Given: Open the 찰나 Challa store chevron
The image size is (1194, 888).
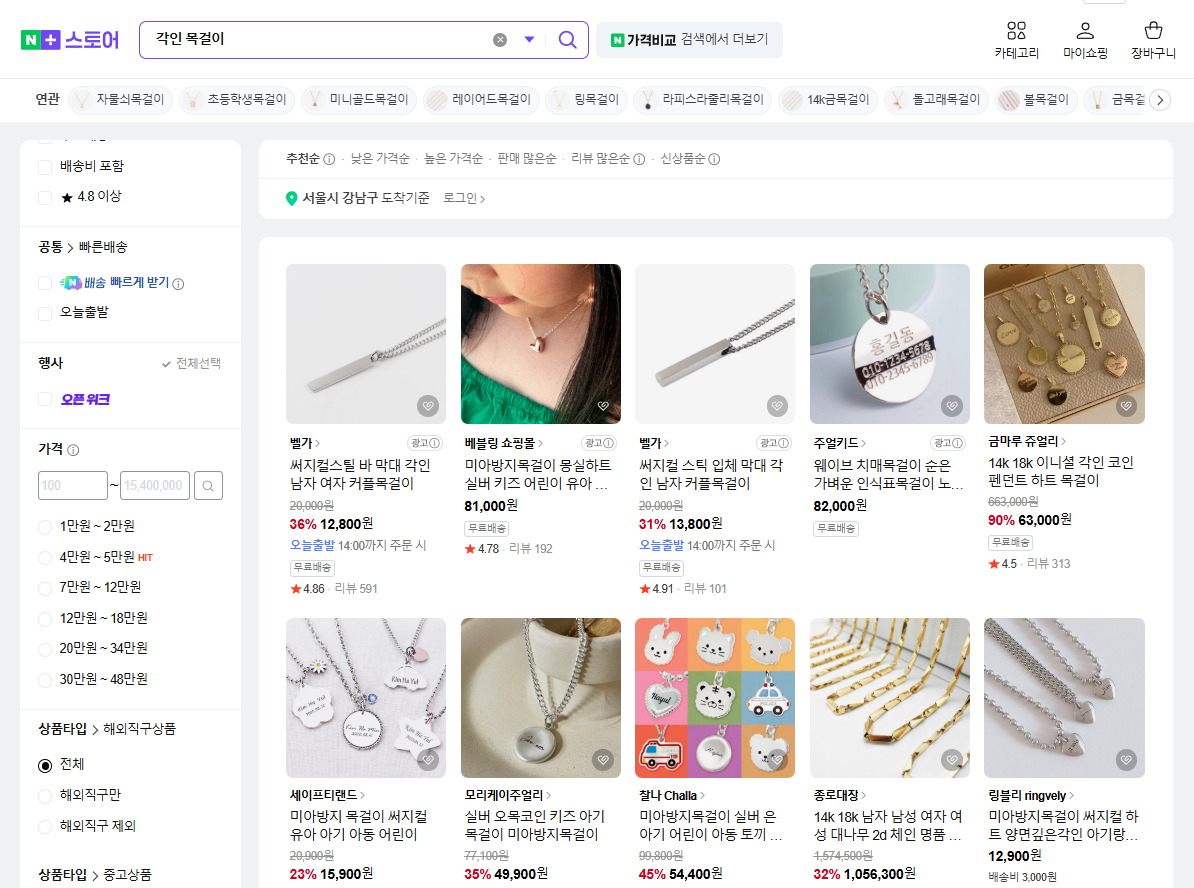Looking at the screenshot, I should [x=701, y=796].
